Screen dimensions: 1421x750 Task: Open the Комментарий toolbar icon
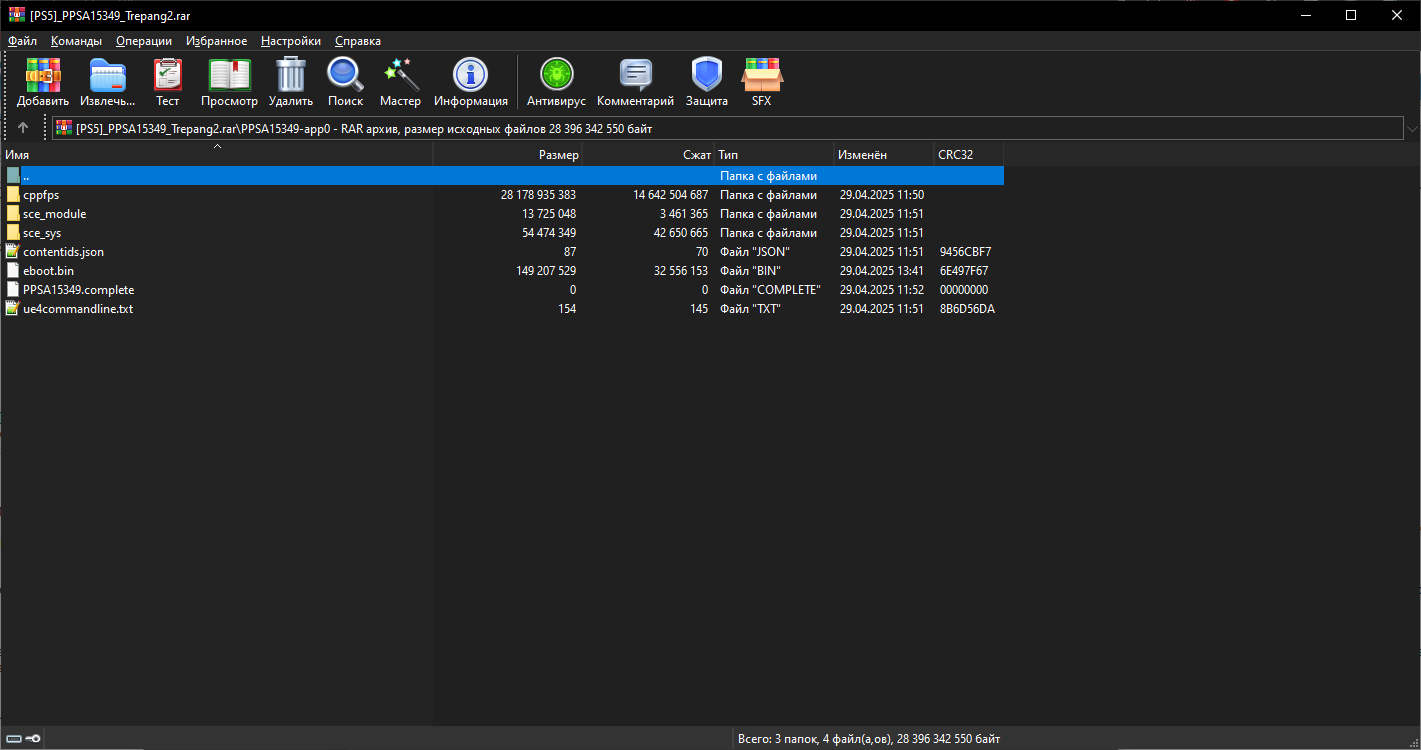tap(635, 76)
